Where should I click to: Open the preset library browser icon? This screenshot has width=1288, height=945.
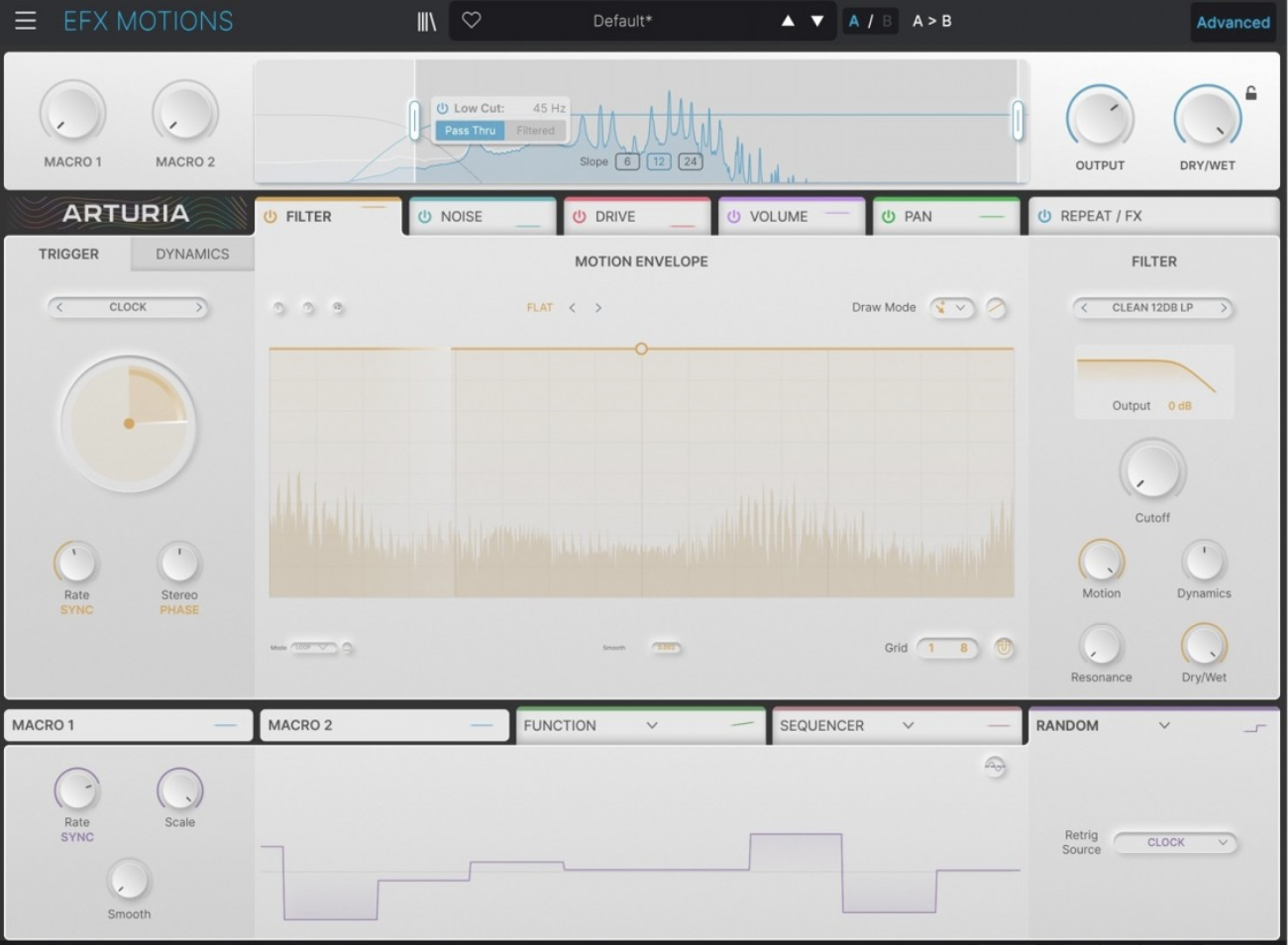[427, 21]
